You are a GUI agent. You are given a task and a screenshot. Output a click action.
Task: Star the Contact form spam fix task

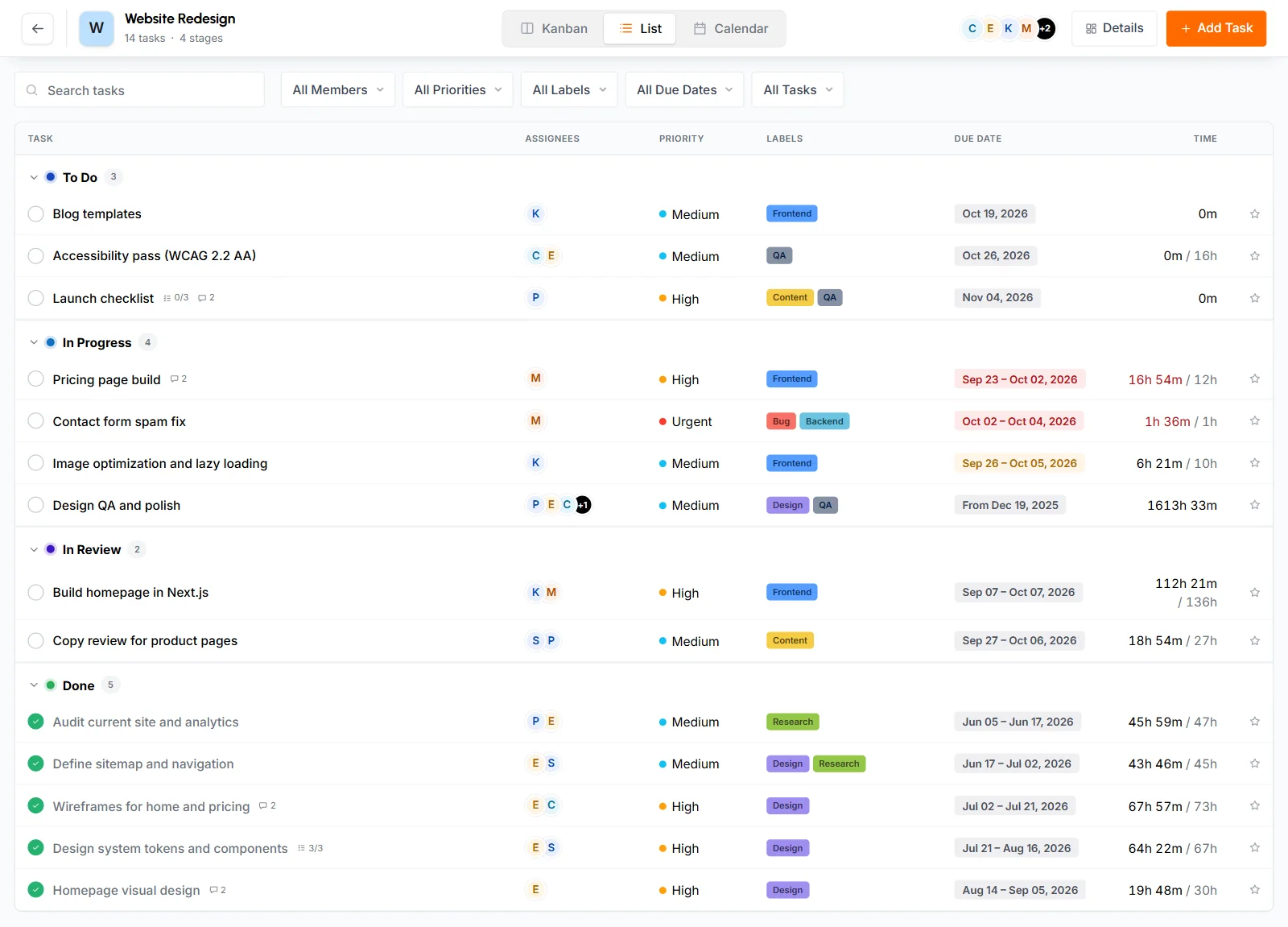coord(1254,420)
